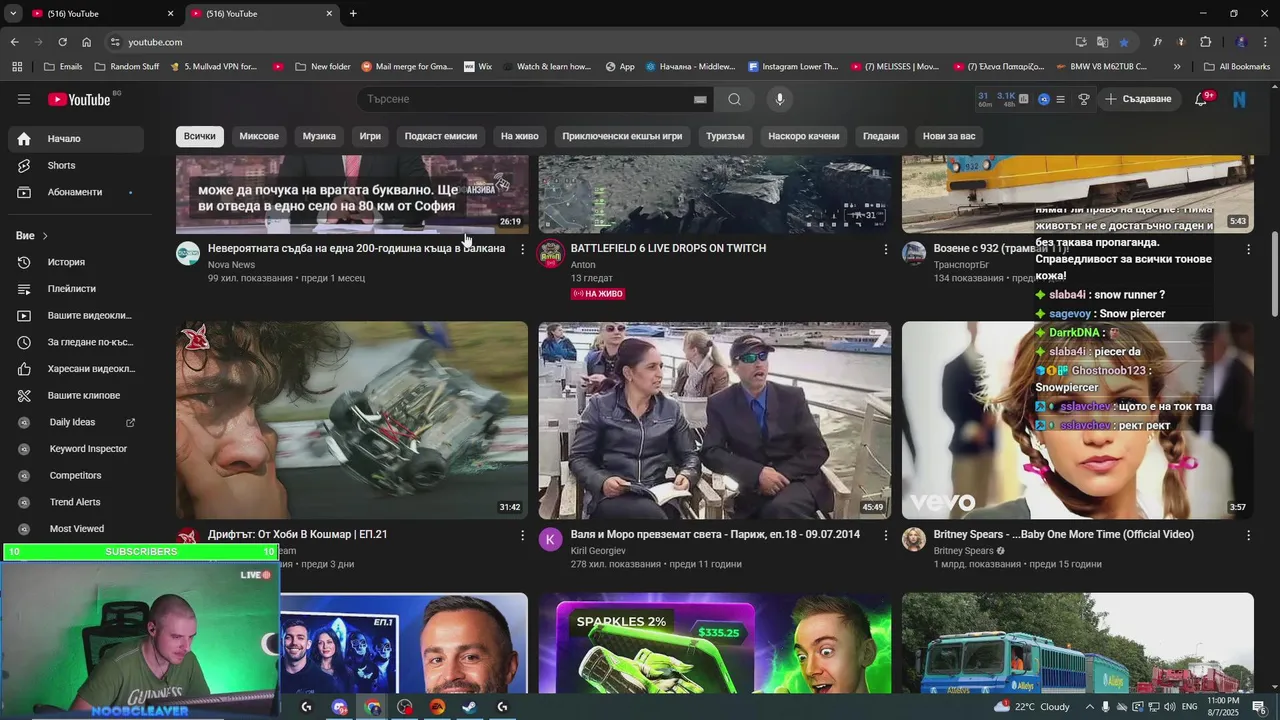1280x720 pixels.
Task: Open Chrome extensions puzzle icon
Action: tap(1205, 42)
